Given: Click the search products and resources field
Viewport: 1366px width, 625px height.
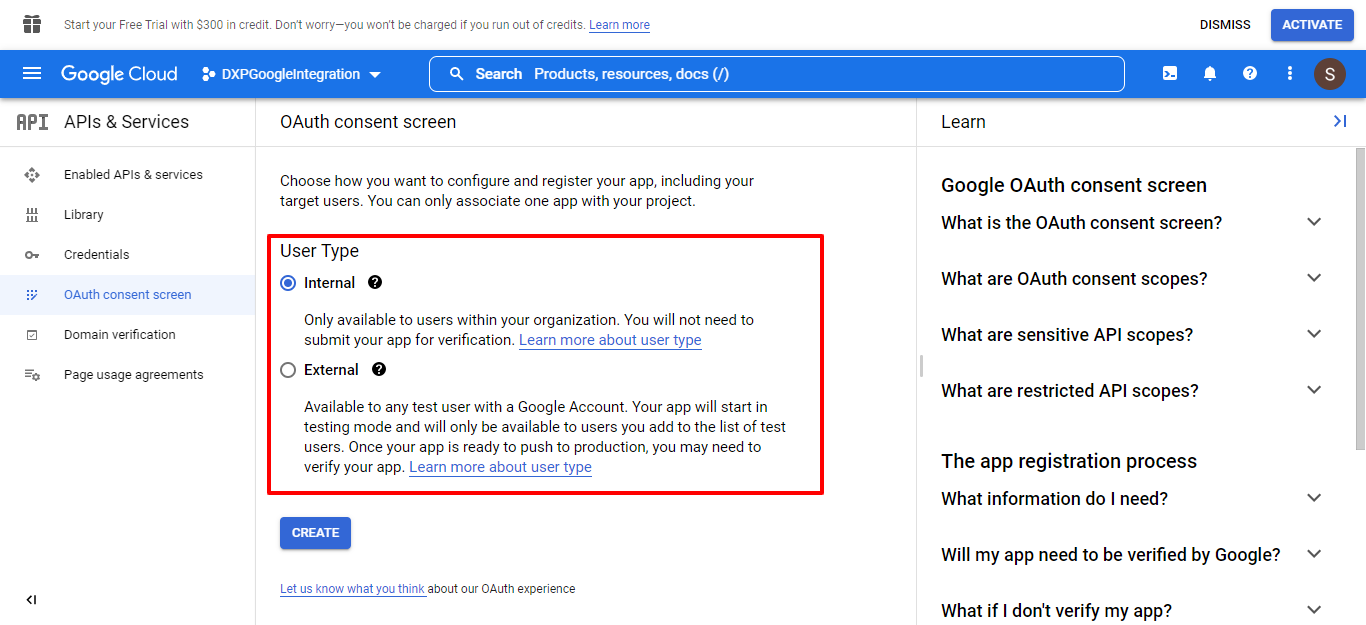Looking at the screenshot, I should pyautogui.click(x=776, y=74).
